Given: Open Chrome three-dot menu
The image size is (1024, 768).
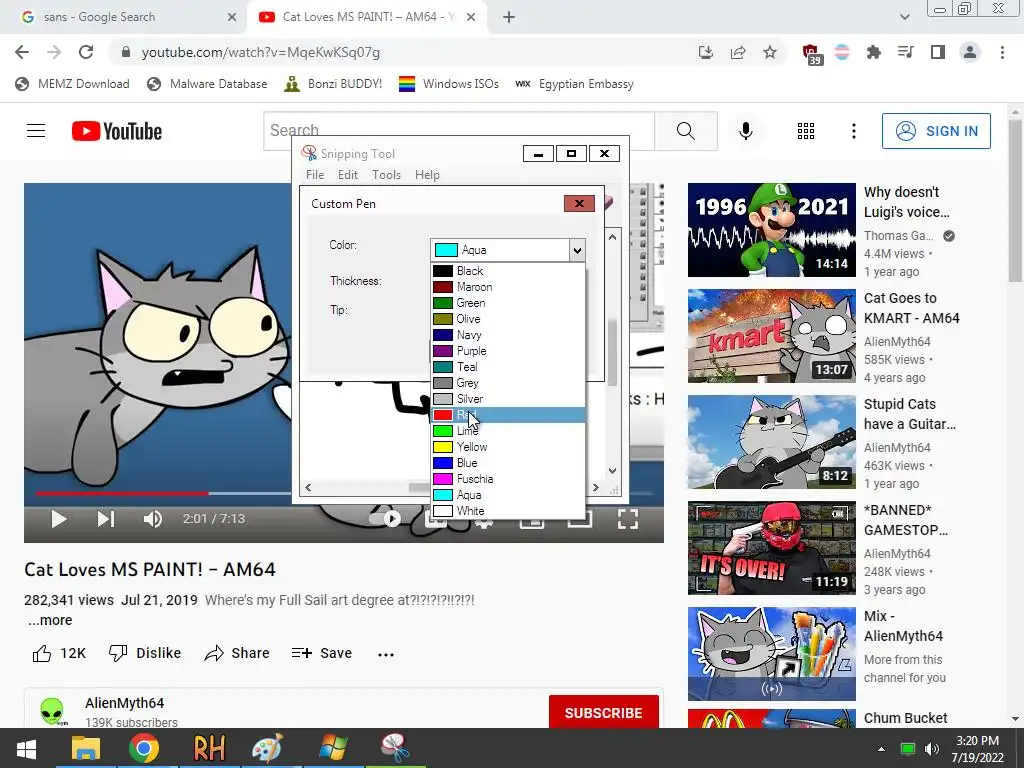Looking at the screenshot, I should (1002, 52).
